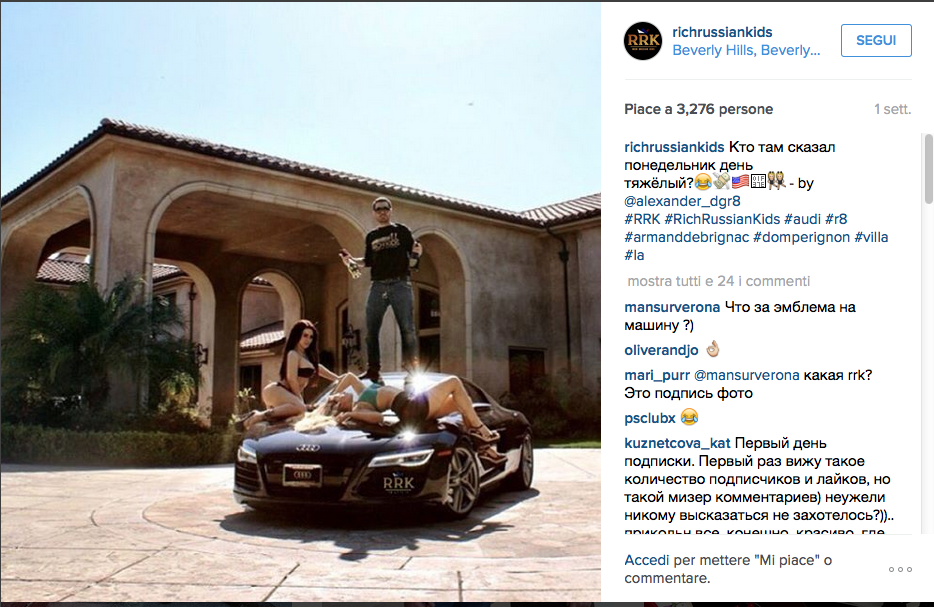Open the #armanddebrignac hashtag
Image resolution: width=934 pixels, height=607 pixels.
click(686, 237)
